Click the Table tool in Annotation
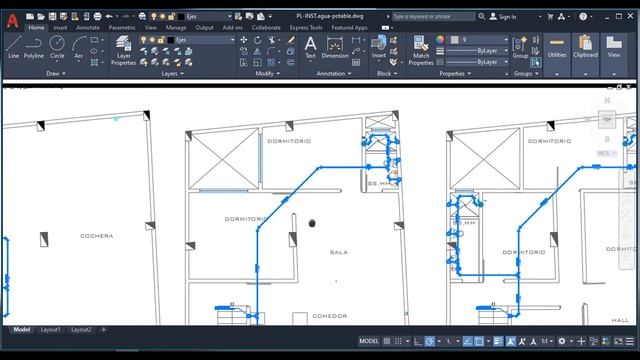This screenshot has height=360, width=640. point(356,62)
